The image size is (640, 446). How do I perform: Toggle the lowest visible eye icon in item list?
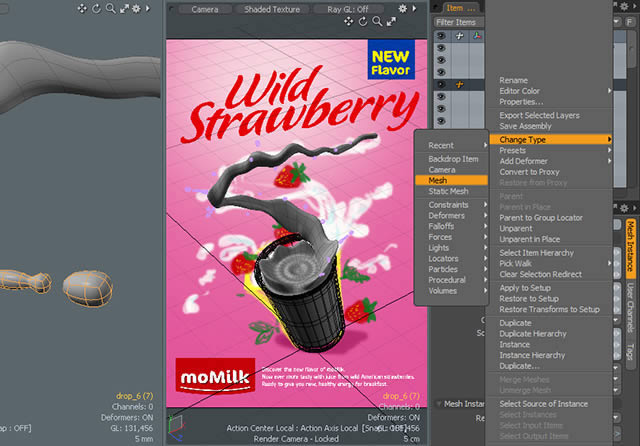coord(441,121)
